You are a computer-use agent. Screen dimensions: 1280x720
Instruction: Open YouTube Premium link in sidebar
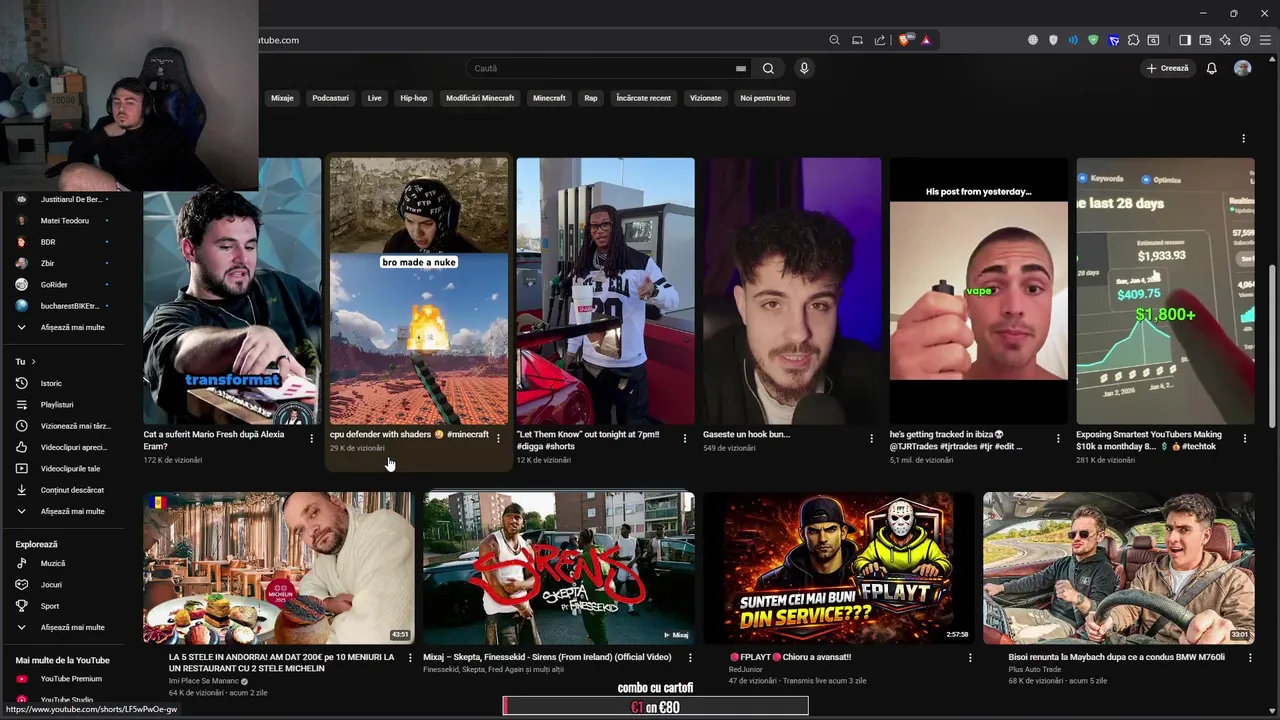(65, 679)
